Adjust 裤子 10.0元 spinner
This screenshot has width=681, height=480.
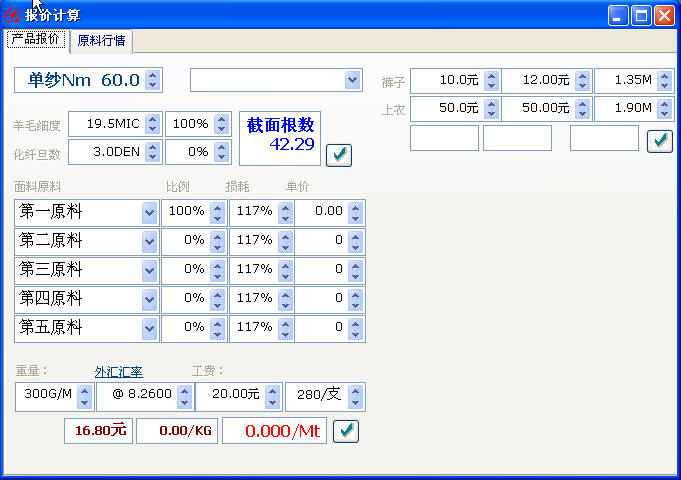click(491, 81)
